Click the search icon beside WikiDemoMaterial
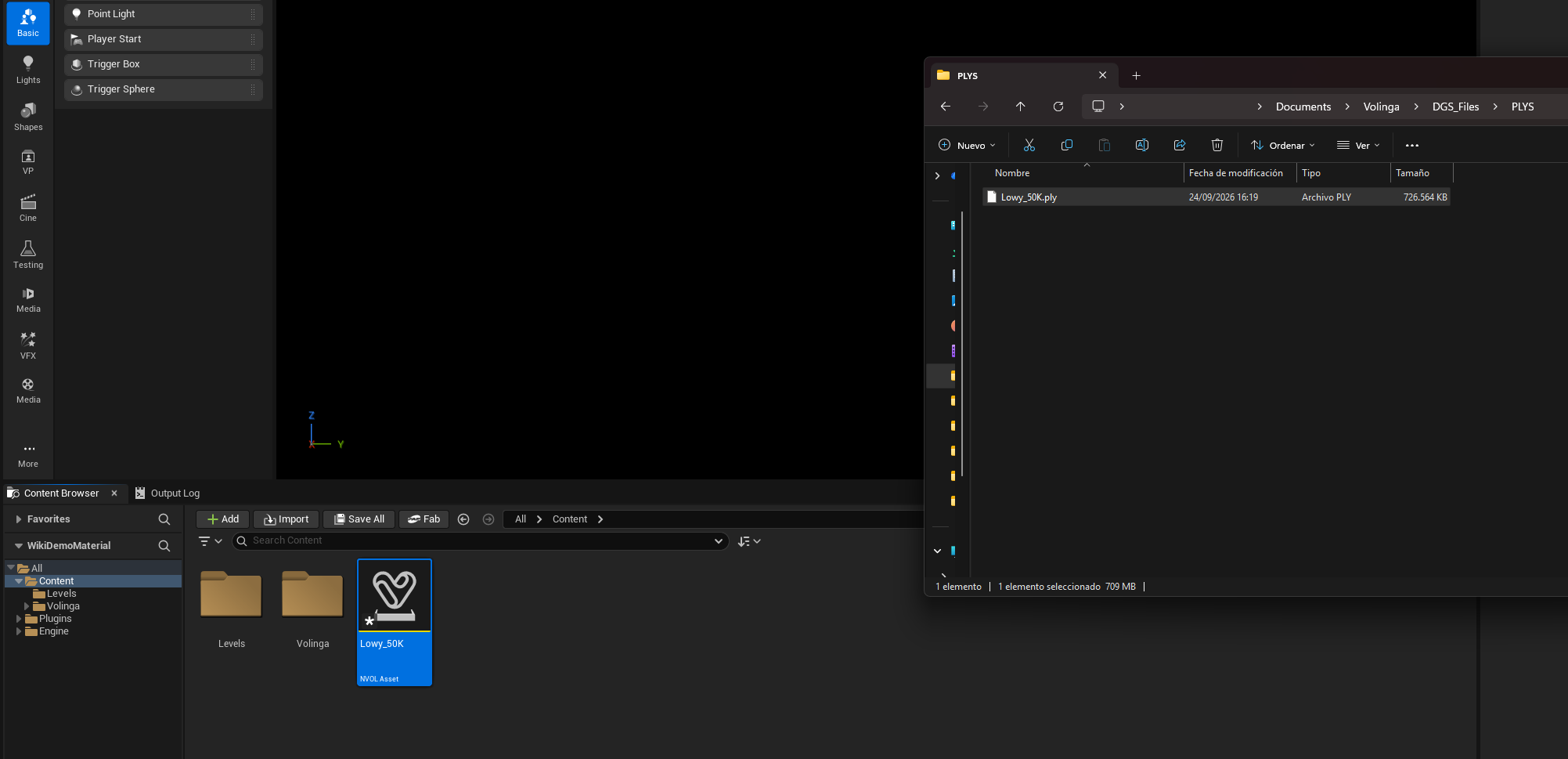Screen dimensions: 1568x759 point(164,546)
